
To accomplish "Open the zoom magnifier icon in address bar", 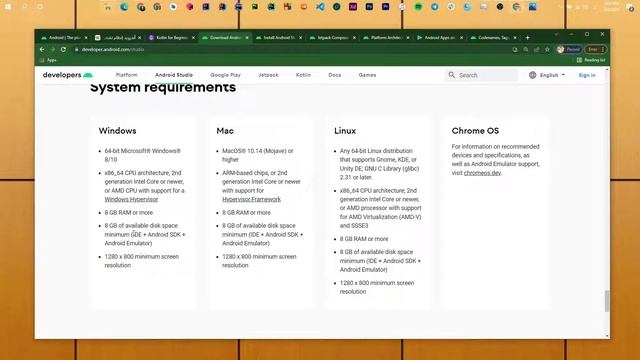I will tap(526, 49).
